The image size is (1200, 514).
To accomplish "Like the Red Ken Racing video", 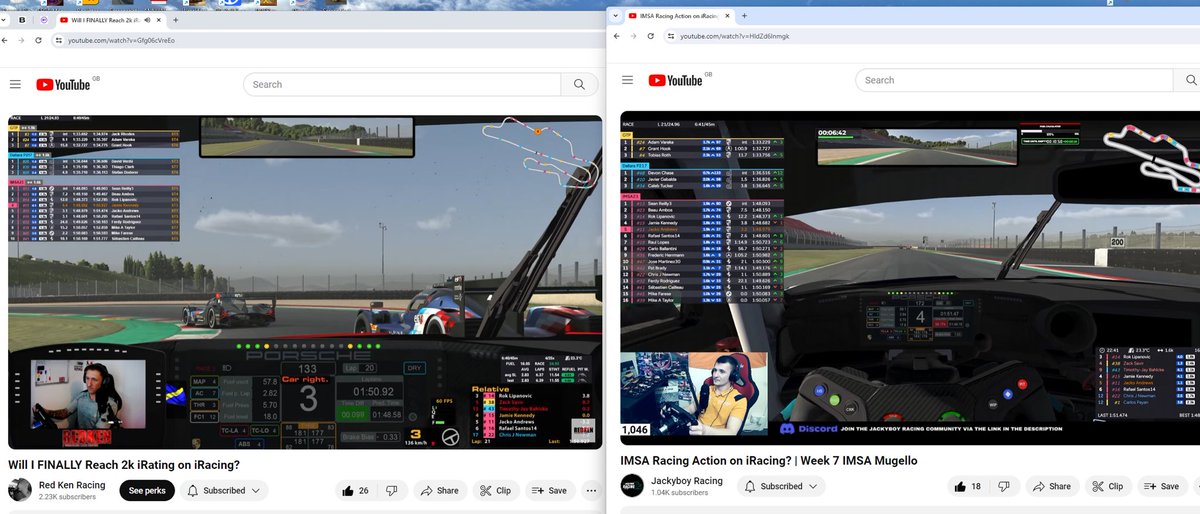I will click(356, 490).
